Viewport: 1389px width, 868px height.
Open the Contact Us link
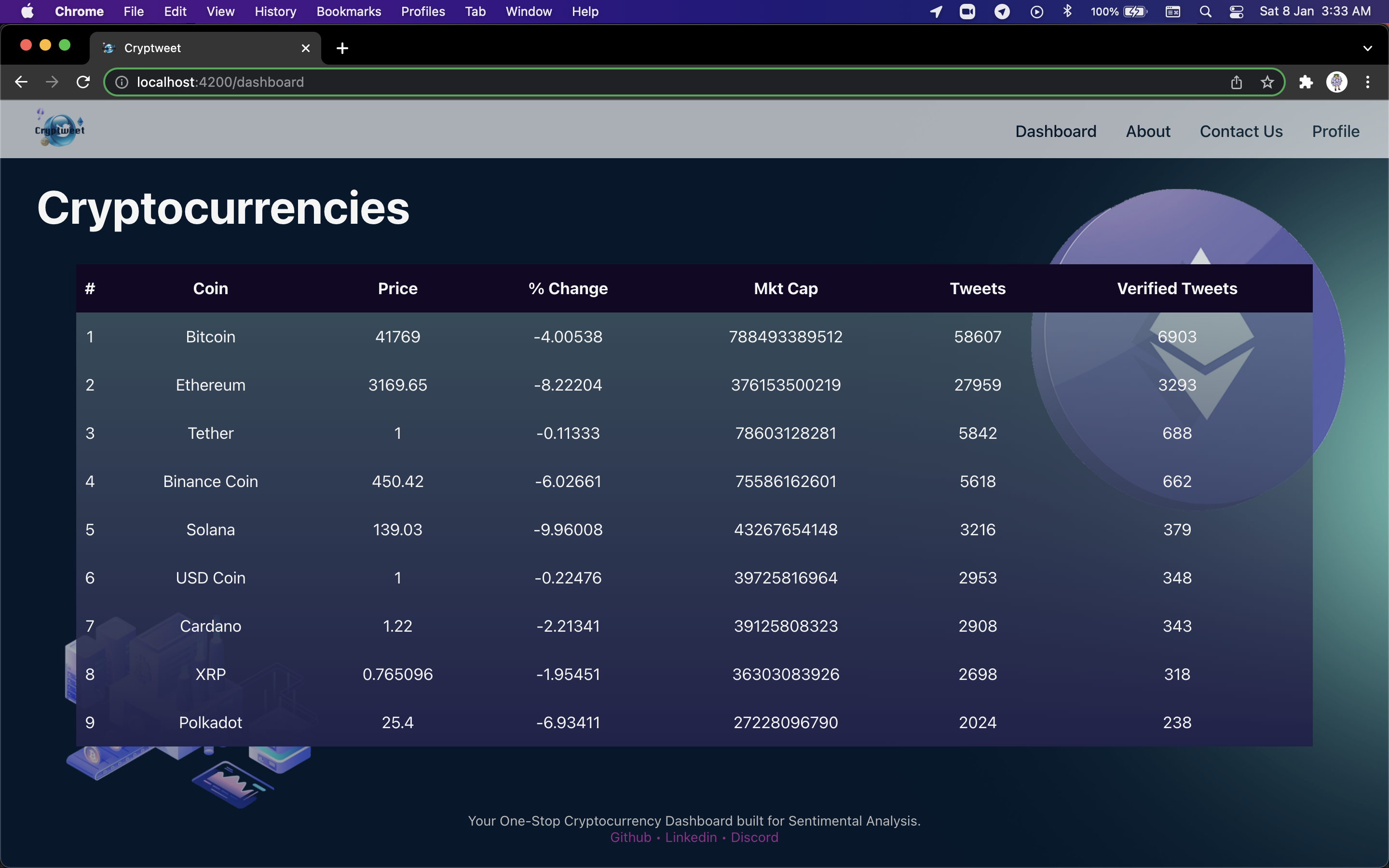point(1241,131)
